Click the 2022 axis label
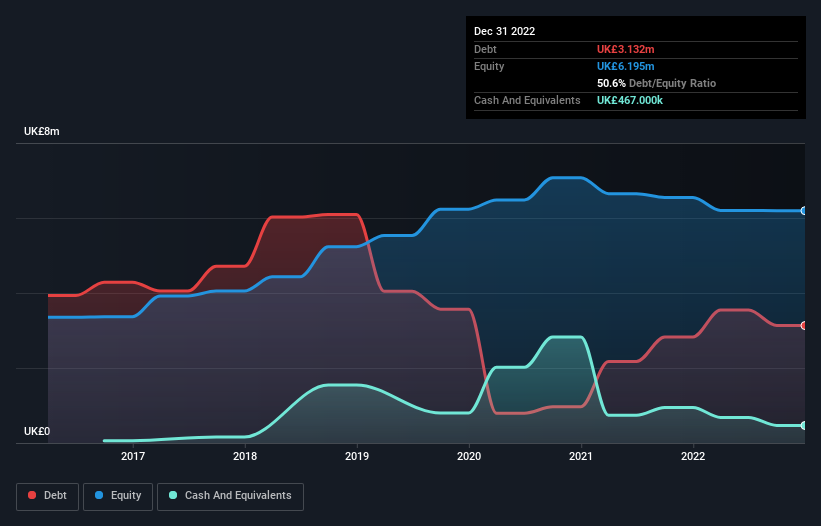 tap(693, 456)
